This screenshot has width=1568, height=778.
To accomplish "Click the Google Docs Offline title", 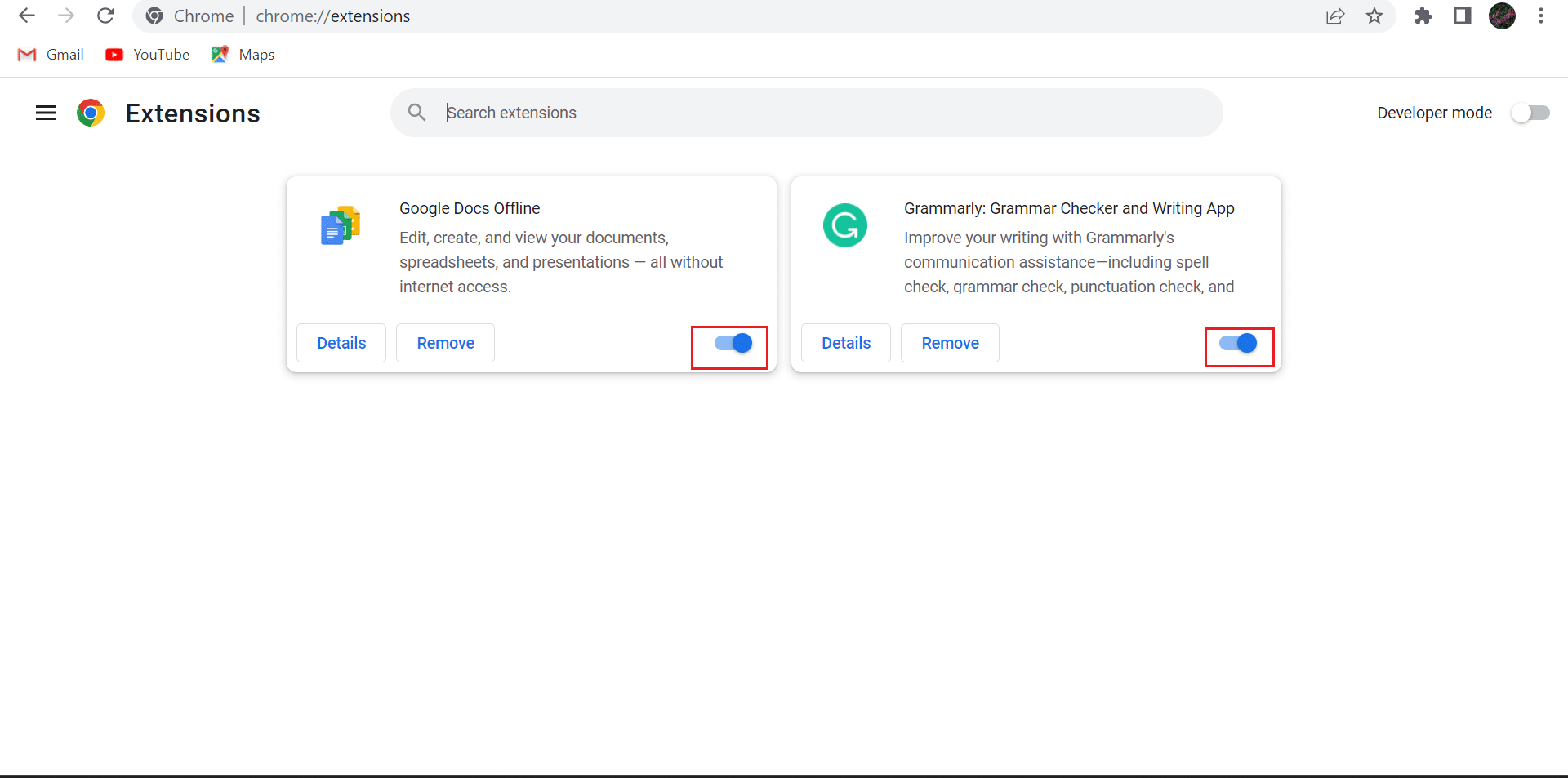I will point(470,208).
